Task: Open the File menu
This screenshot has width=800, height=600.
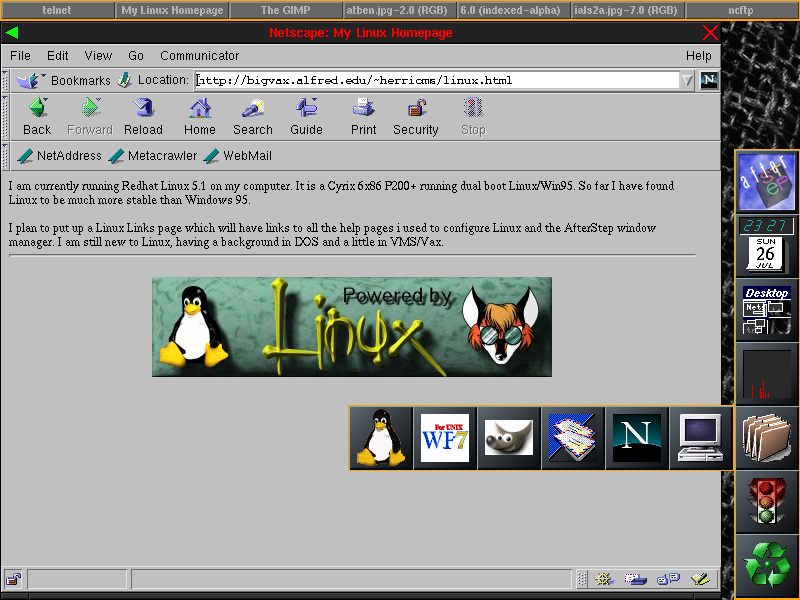Action: click(x=20, y=56)
